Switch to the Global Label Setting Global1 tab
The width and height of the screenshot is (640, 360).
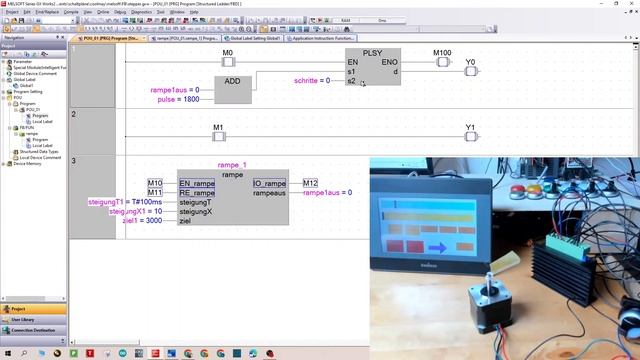pyautogui.click(x=253, y=38)
